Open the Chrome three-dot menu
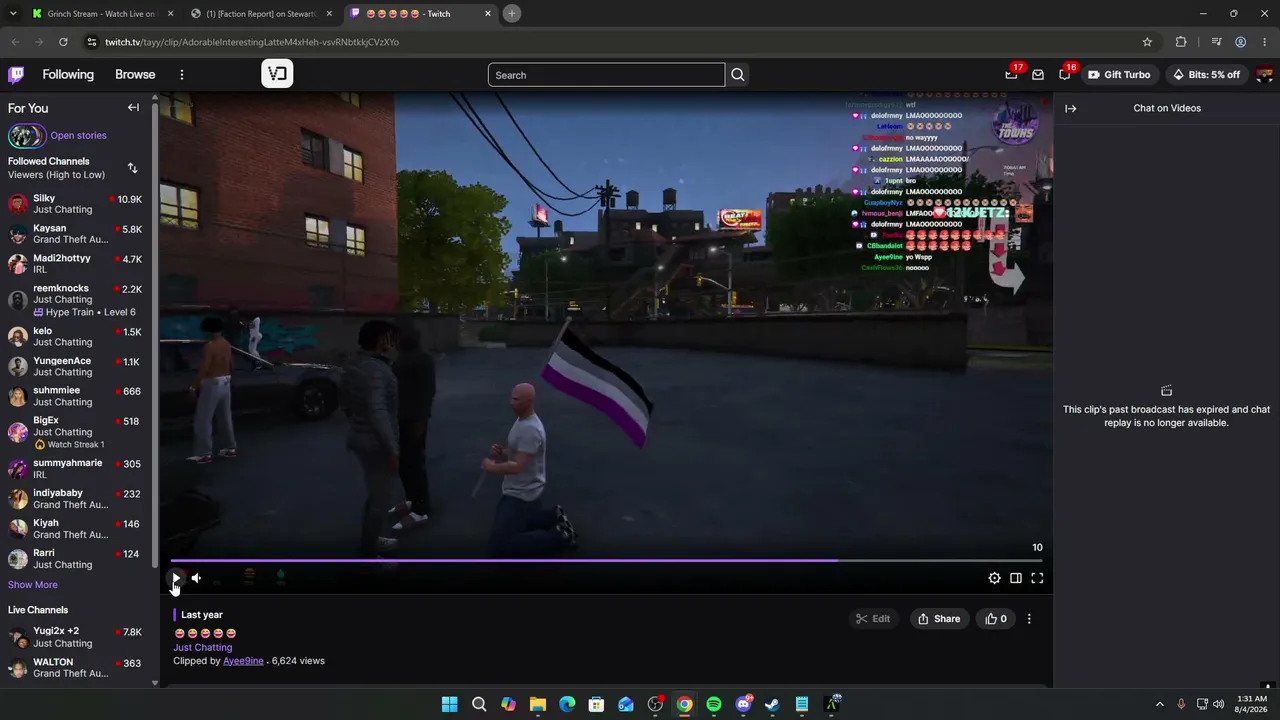The image size is (1280, 720). (1264, 42)
